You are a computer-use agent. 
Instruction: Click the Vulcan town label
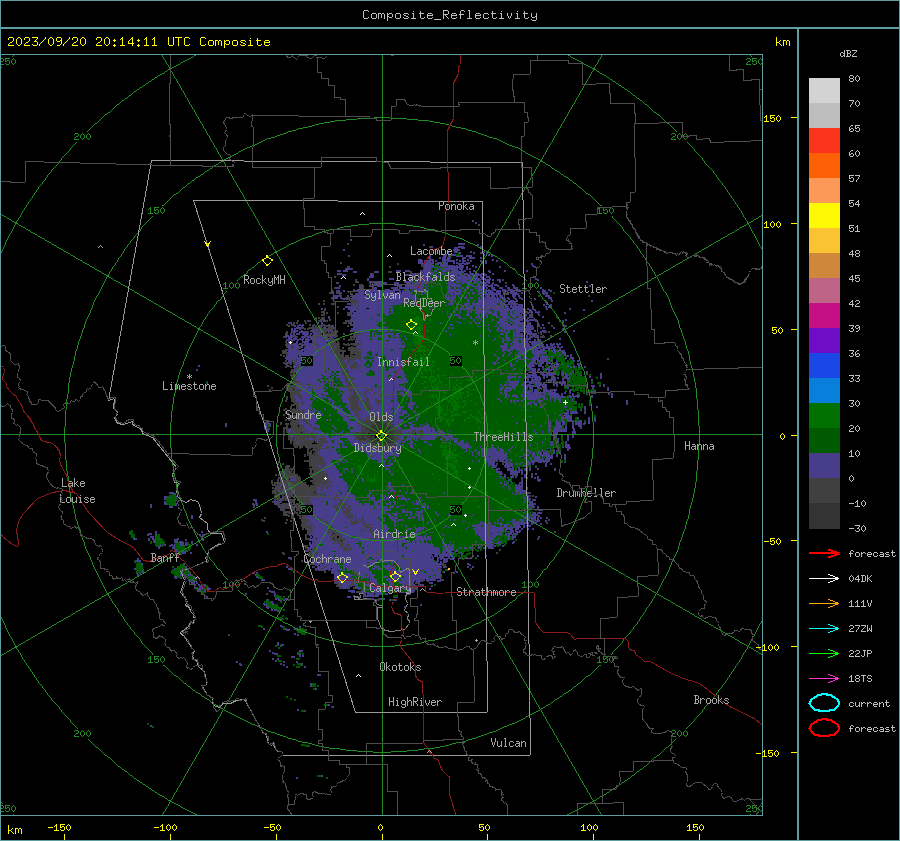click(x=508, y=743)
